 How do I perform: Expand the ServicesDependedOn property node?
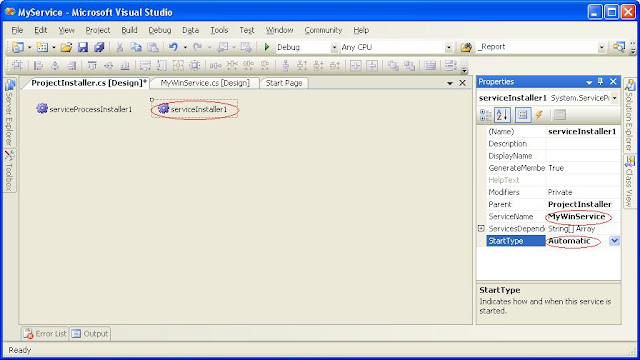tap(481, 229)
